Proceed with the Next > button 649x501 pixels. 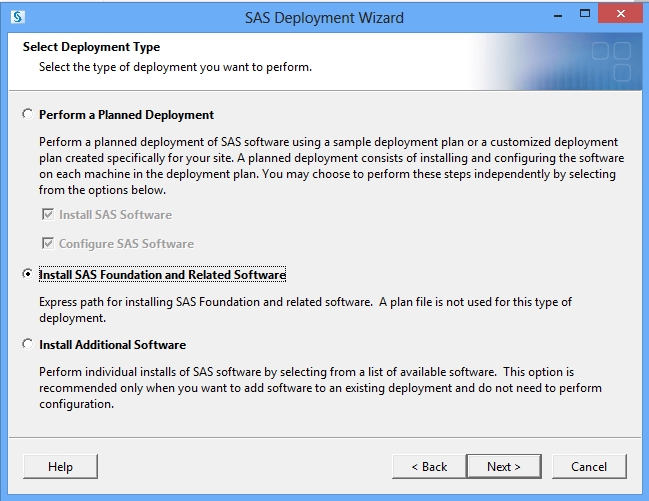(504, 467)
